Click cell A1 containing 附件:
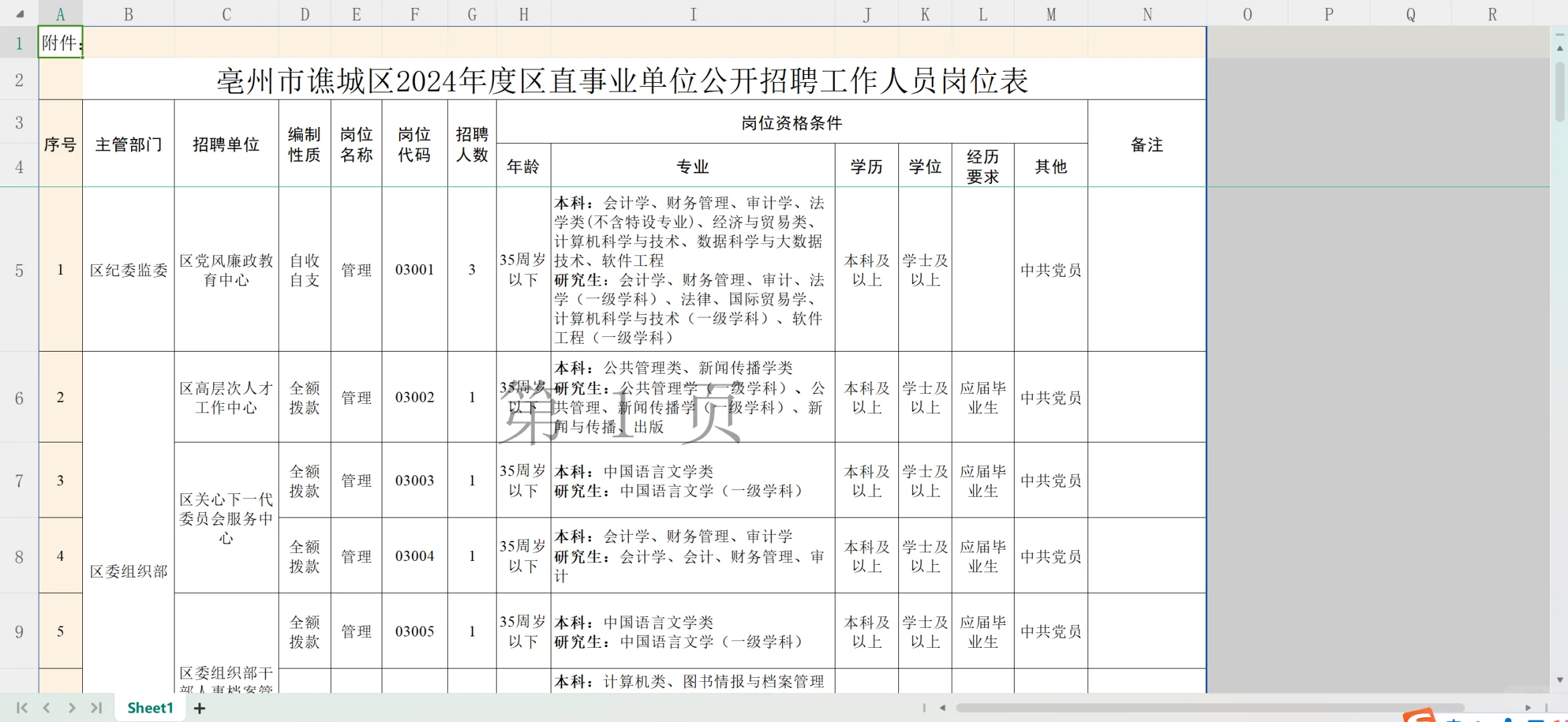This screenshot has height=722, width=1568. [60, 42]
